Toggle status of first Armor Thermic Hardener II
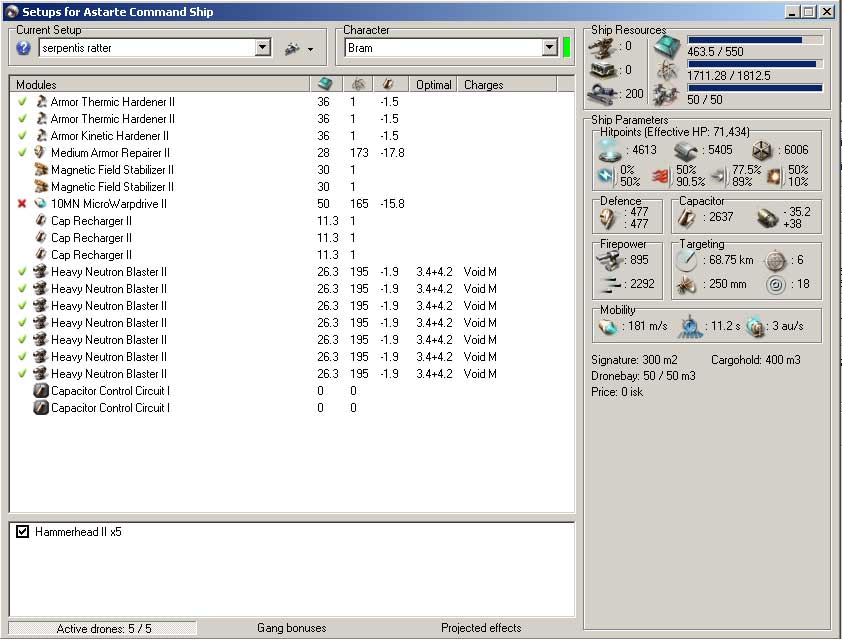This screenshot has height=639, width=842. pos(22,101)
